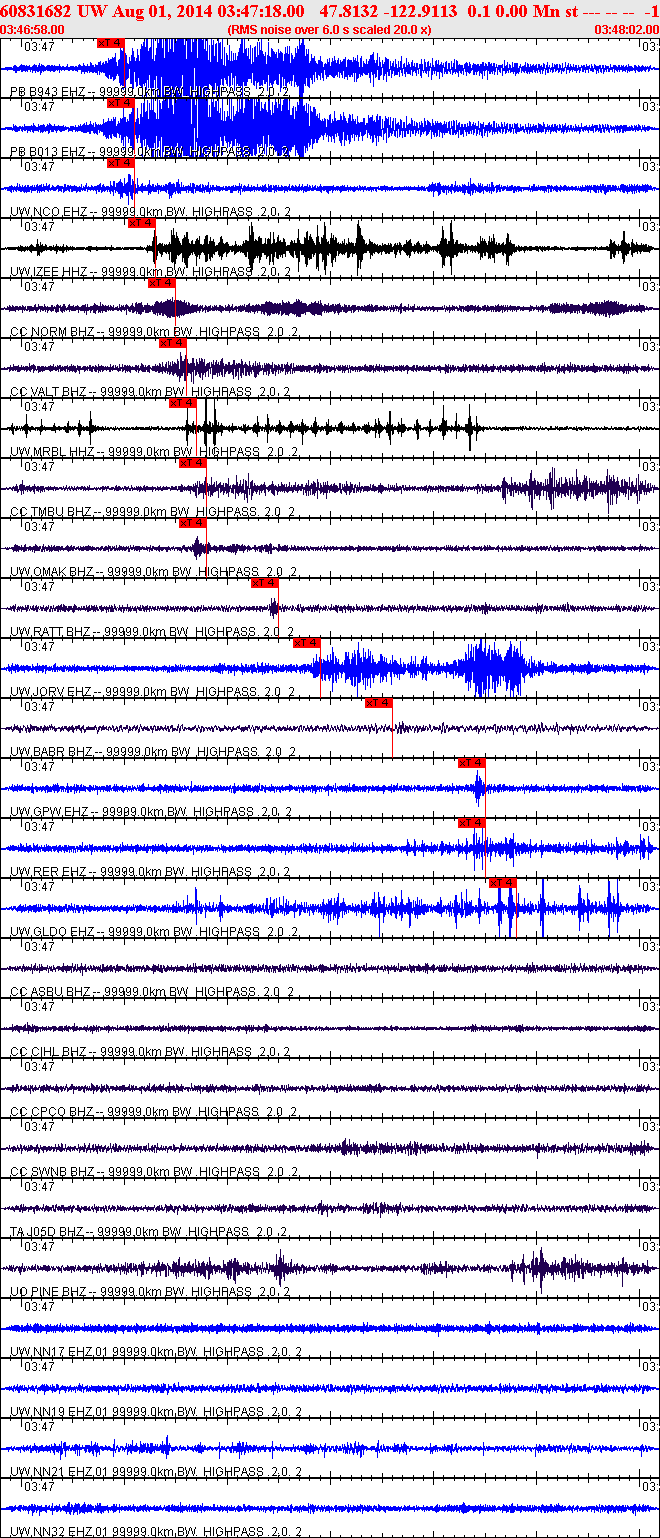Select the pick flag on UW IZEE trace
660x1538 pixels.
tap(141, 223)
